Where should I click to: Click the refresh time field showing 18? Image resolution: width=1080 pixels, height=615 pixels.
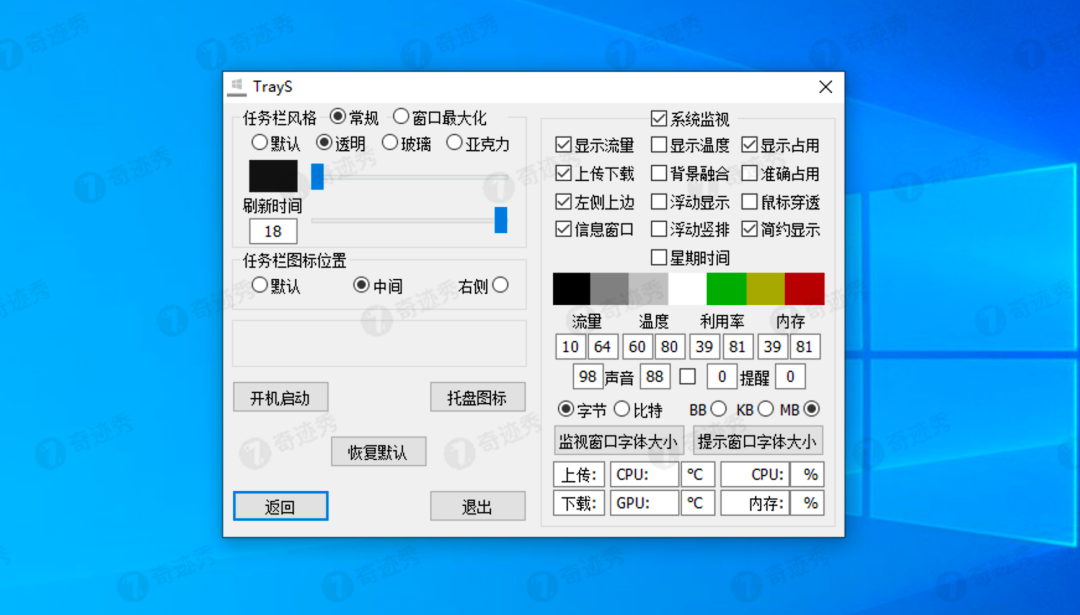tap(273, 231)
